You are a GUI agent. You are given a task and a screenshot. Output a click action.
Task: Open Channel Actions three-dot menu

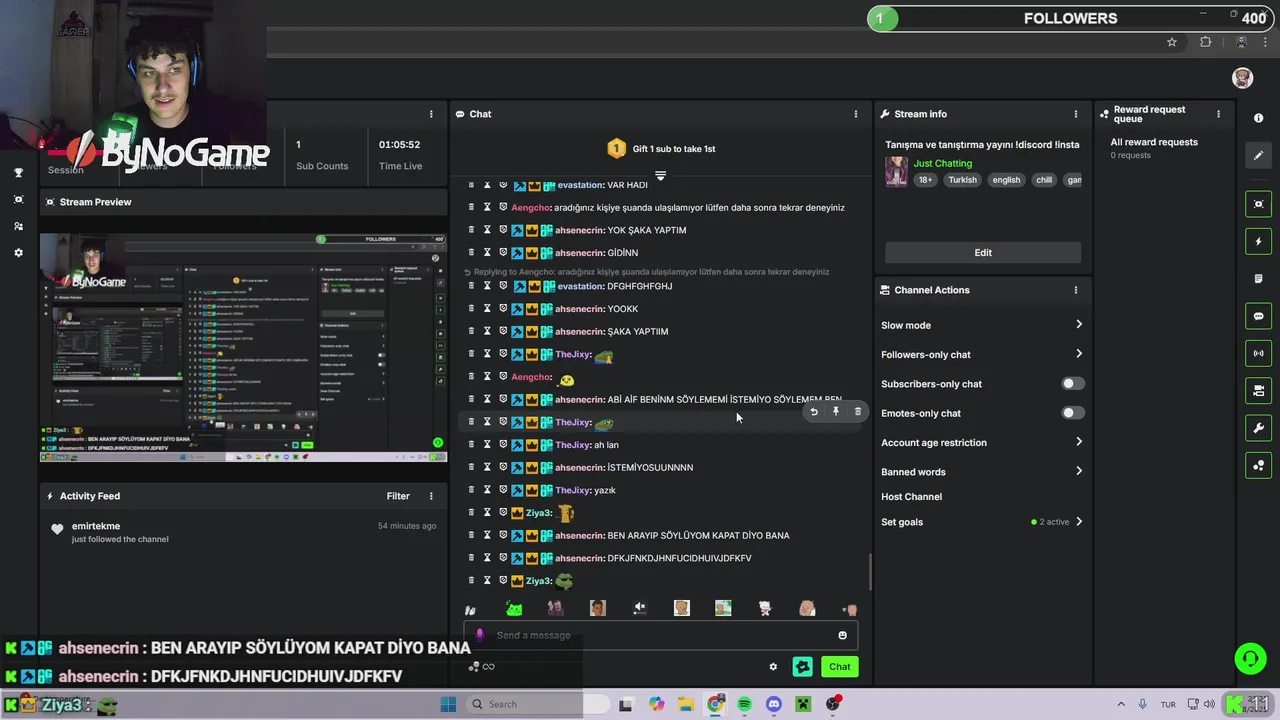pyautogui.click(x=1076, y=290)
